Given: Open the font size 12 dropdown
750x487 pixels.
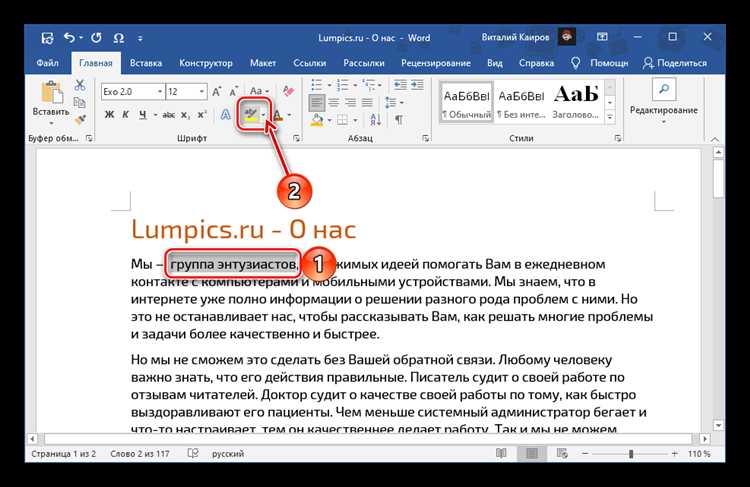Looking at the screenshot, I should [x=201, y=91].
